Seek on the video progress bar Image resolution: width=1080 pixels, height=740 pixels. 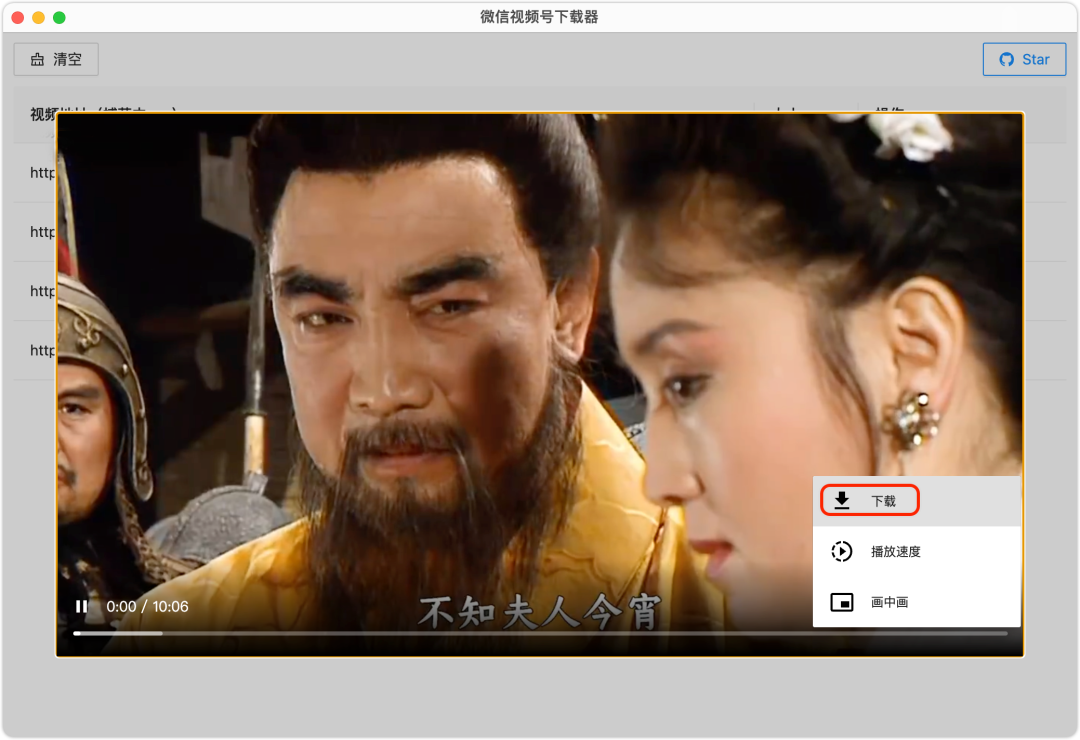tap(540, 633)
